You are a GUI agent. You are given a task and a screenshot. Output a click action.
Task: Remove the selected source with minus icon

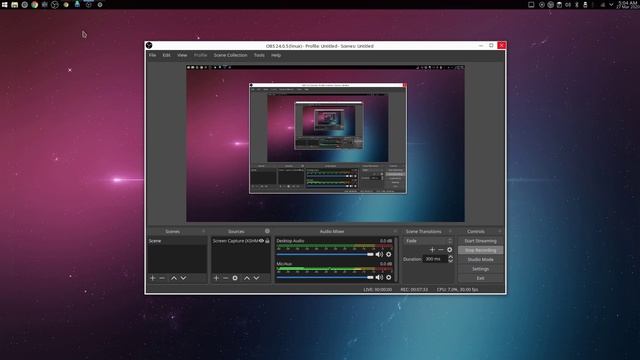225,278
